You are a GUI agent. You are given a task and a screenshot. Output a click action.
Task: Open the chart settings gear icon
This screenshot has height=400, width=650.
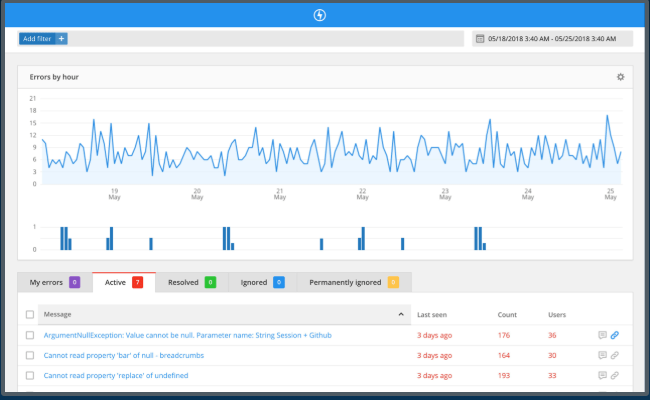[620, 77]
